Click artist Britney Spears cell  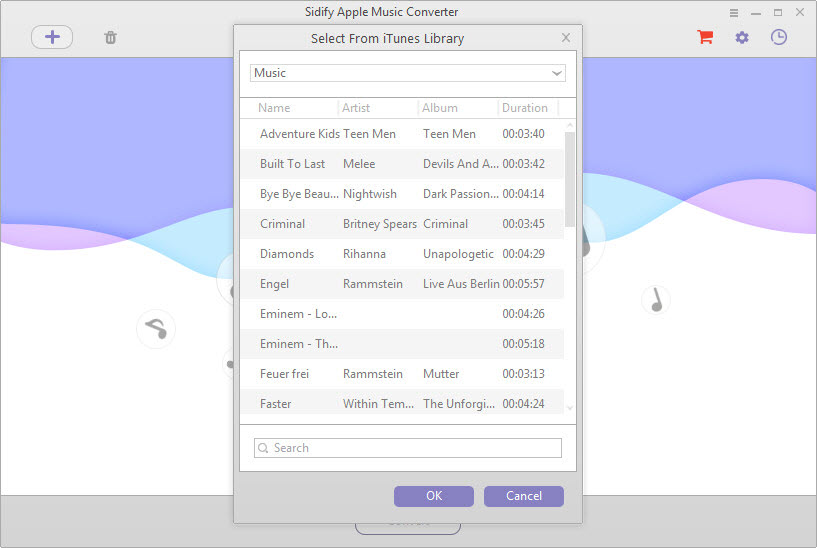[x=380, y=224]
